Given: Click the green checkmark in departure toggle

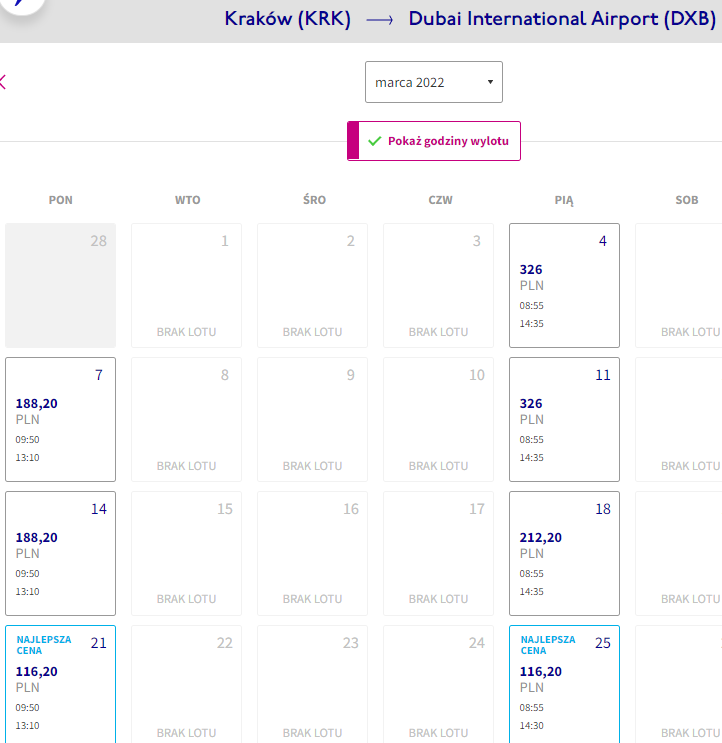Looking at the screenshot, I should click(375, 141).
